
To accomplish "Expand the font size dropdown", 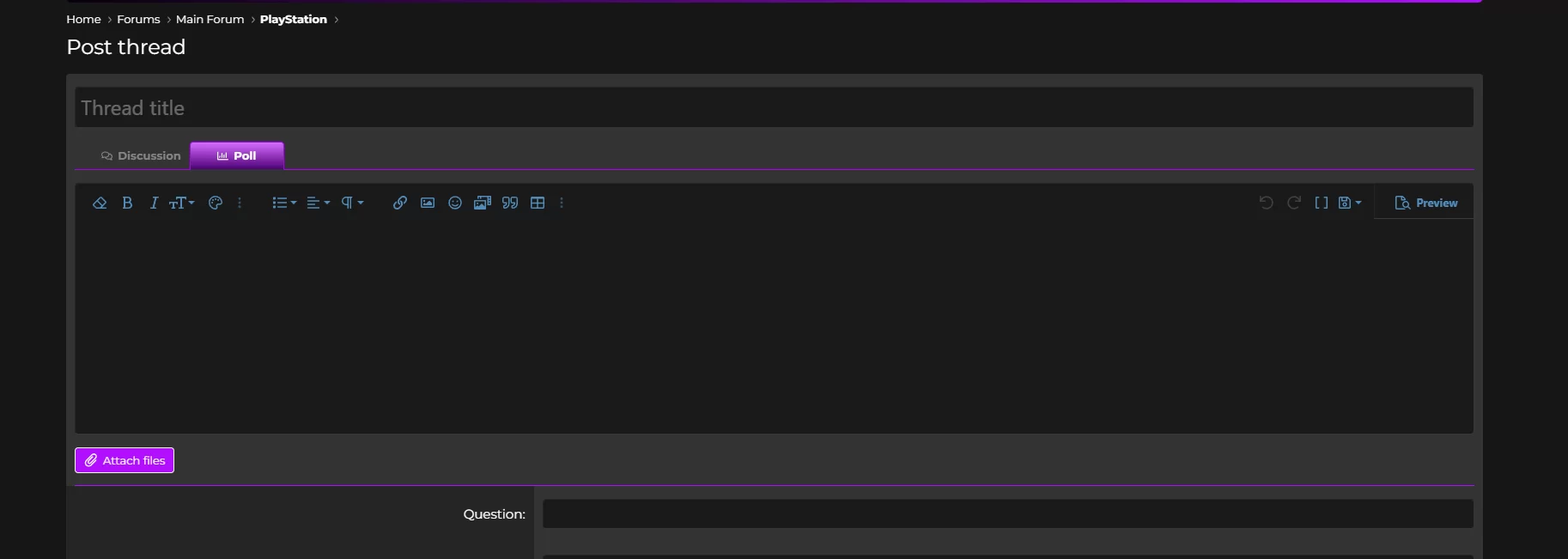I will [181, 203].
